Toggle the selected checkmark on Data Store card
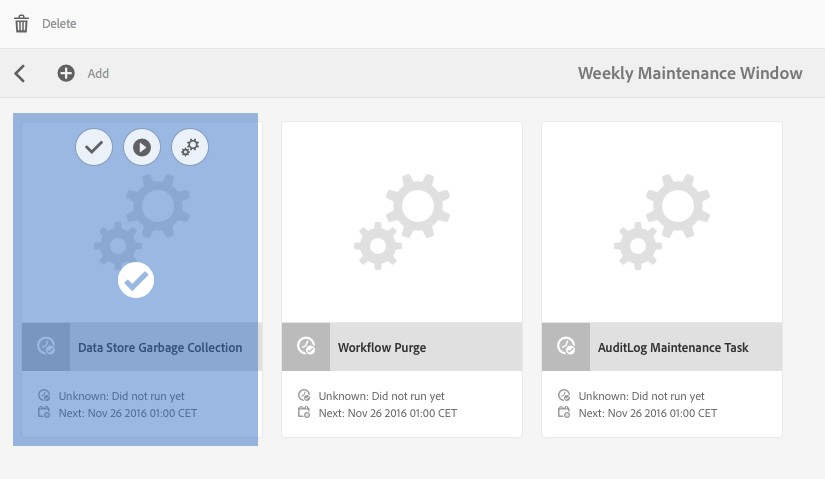This screenshot has height=479, width=825. [136, 280]
